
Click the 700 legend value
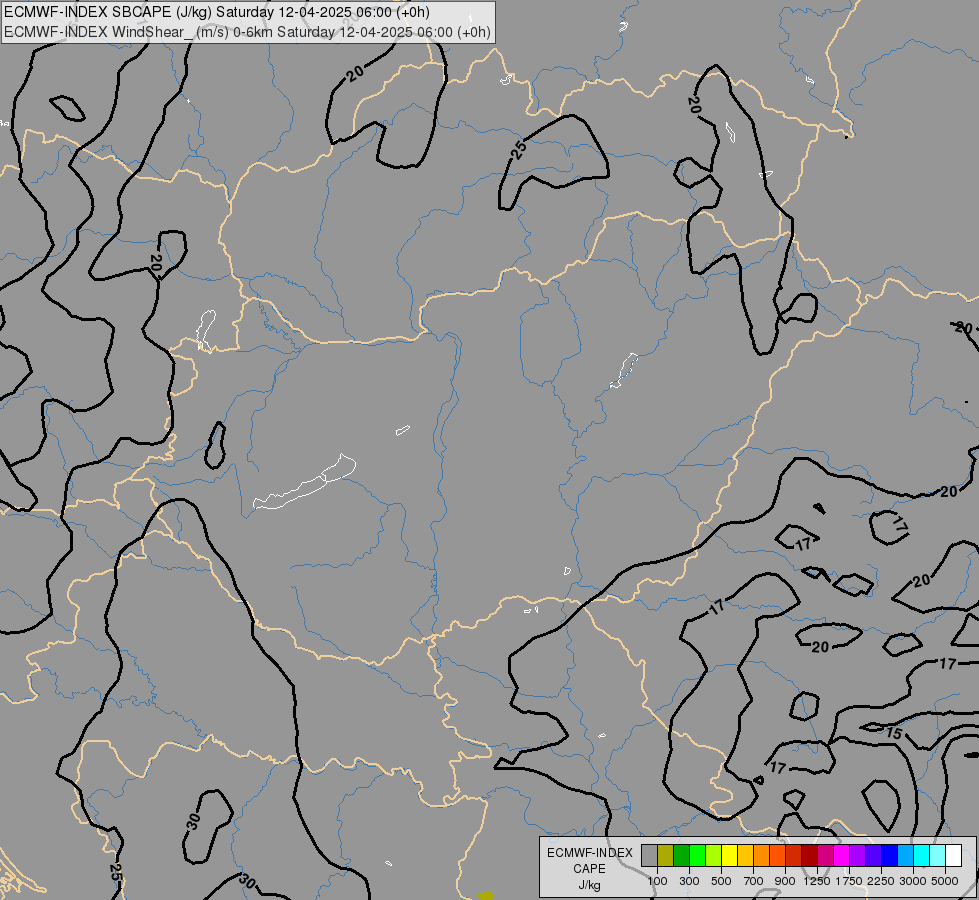tap(754, 881)
